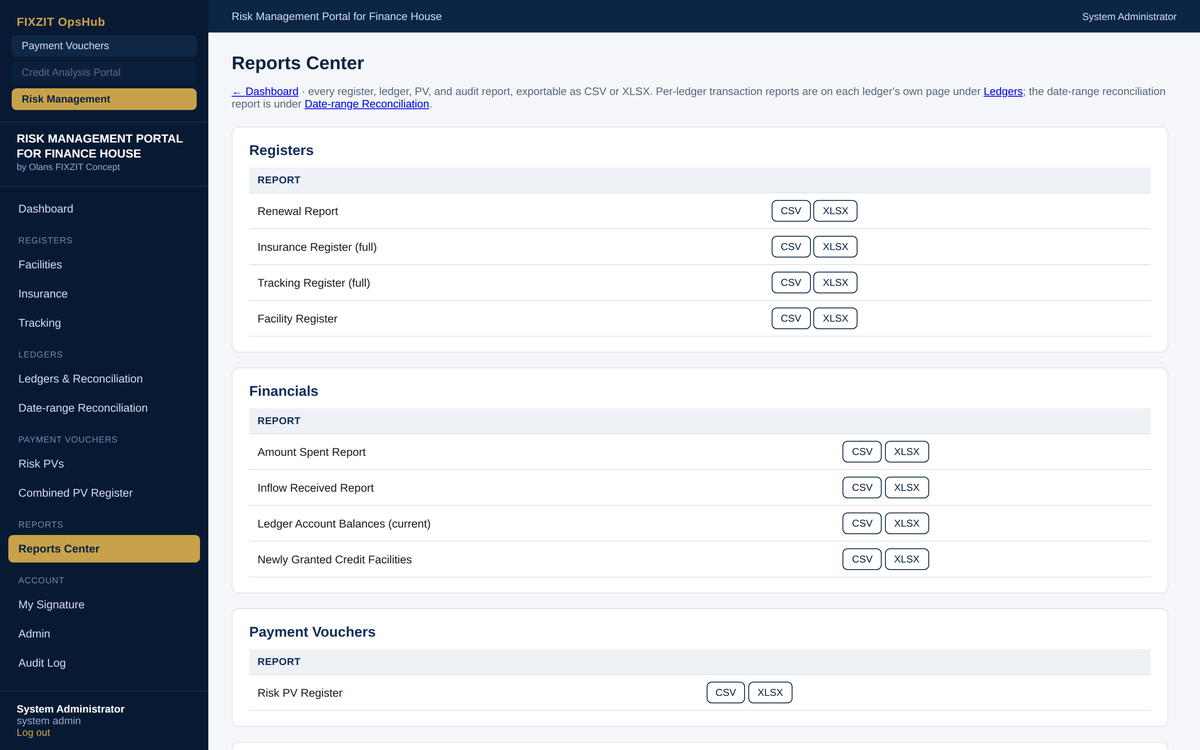Open Audit Log page
This screenshot has width=1200, height=750.
pos(104,663)
